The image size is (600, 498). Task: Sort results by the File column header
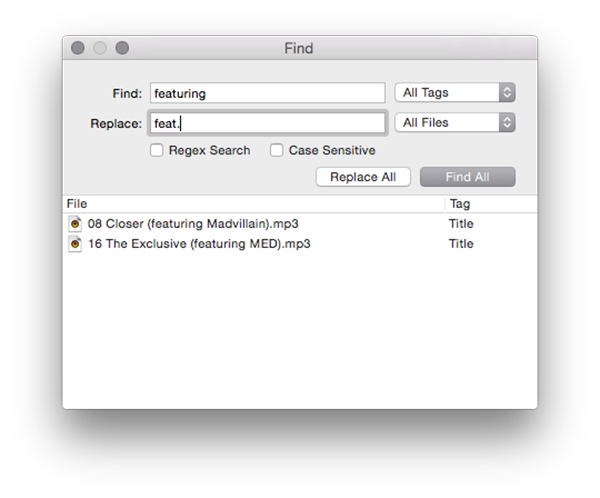click(x=250, y=204)
